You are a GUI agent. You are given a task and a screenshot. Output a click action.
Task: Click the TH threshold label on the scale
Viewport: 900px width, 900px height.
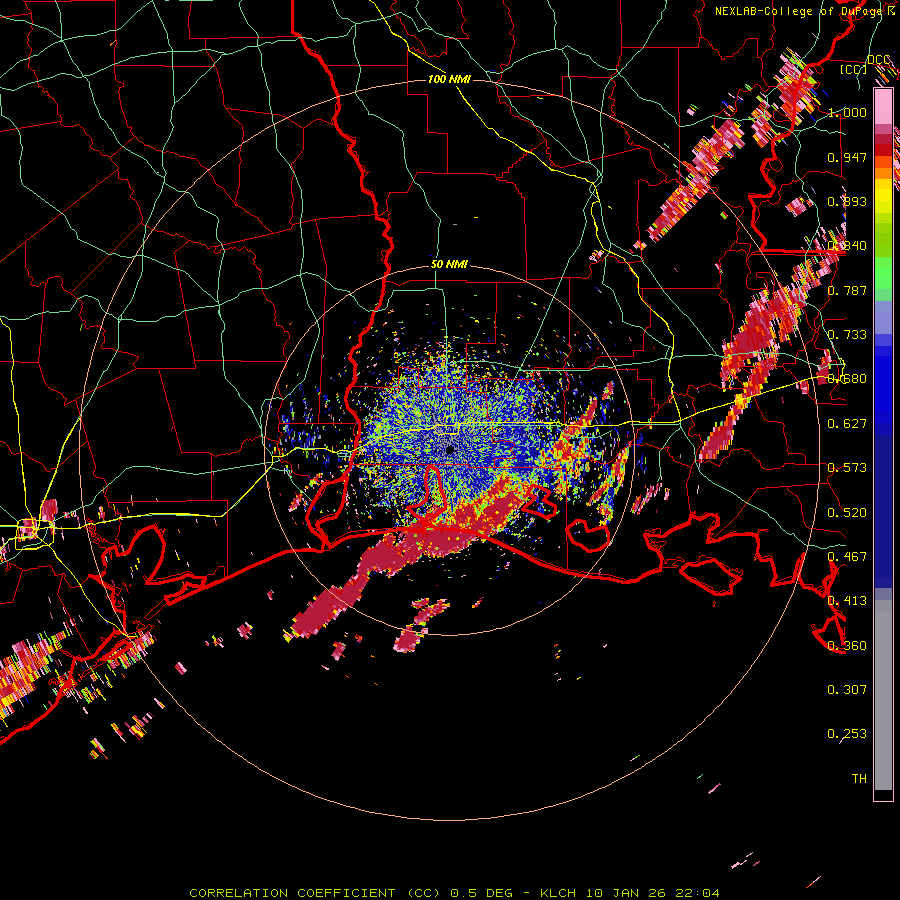pos(859,779)
